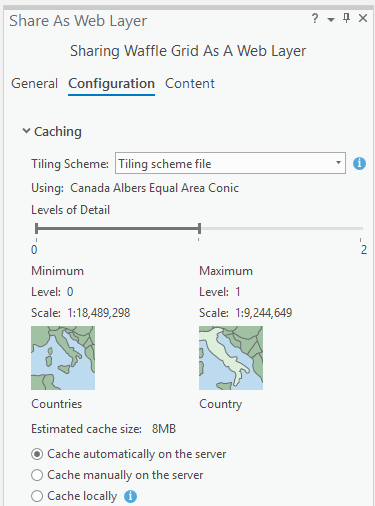This screenshot has width=375, height=506.
Task: Click the Countries minimum scale thumbnail
Action: tap(63, 358)
